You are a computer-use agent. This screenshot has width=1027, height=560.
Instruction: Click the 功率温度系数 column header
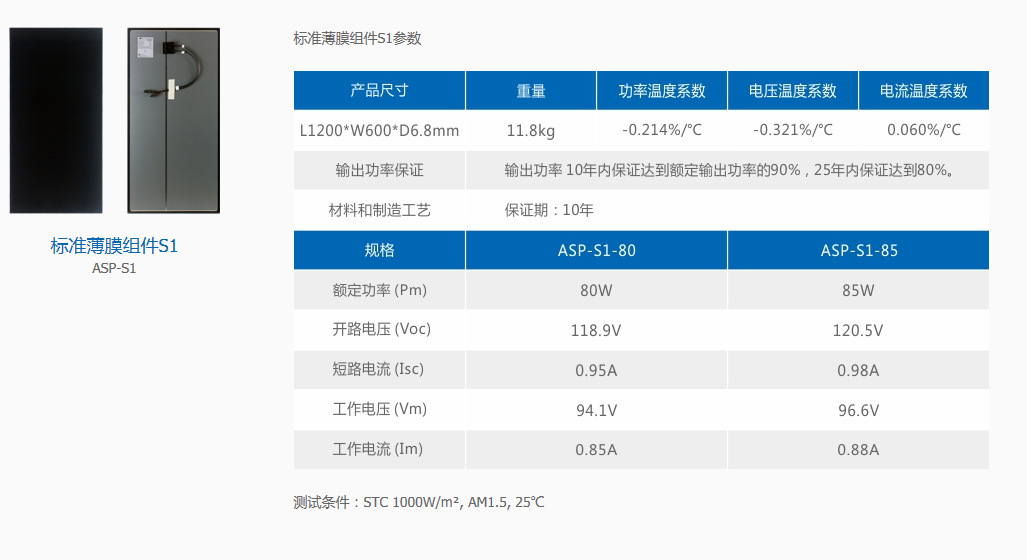tap(662, 90)
